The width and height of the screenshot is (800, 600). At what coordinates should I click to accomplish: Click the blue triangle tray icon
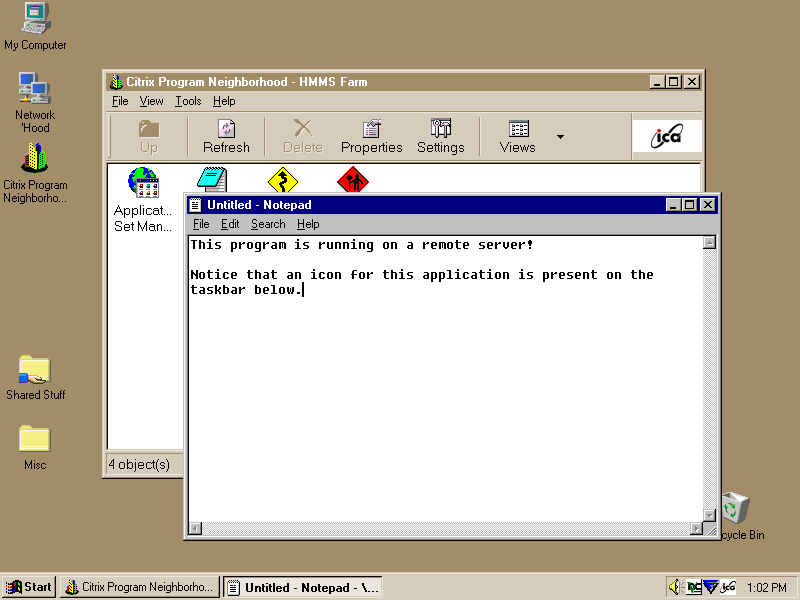[x=711, y=587]
